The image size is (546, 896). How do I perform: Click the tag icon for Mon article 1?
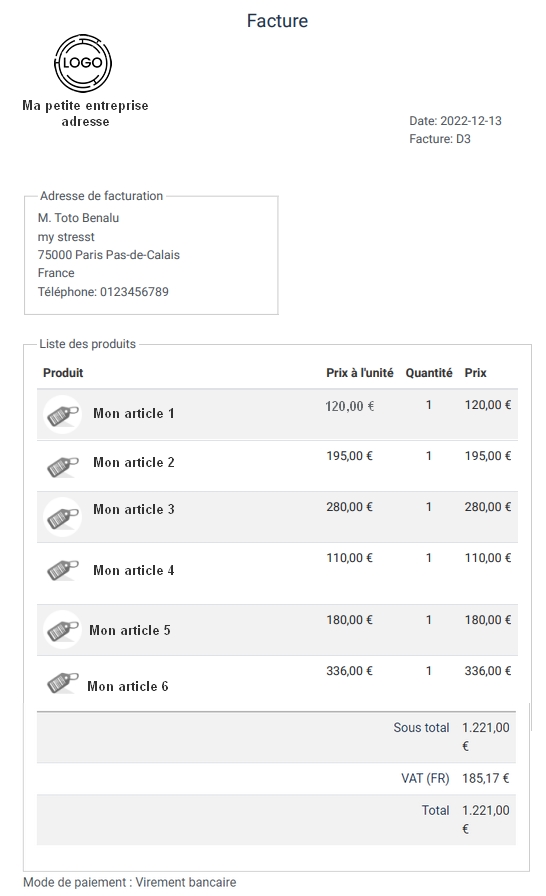point(63,415)
